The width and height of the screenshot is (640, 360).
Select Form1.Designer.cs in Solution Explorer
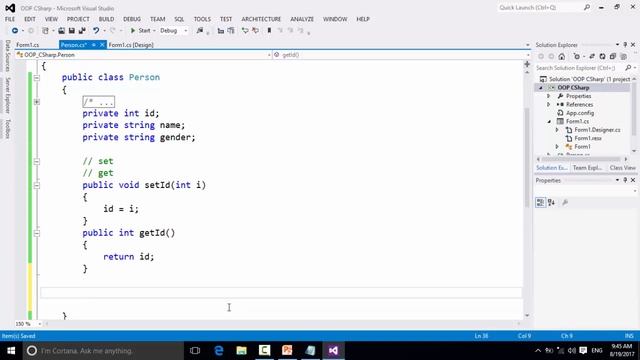click(x=597, y=130)
